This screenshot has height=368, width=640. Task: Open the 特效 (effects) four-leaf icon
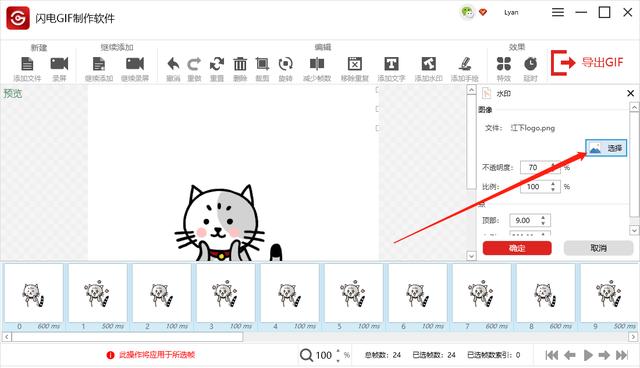click(x=504, y=64)
